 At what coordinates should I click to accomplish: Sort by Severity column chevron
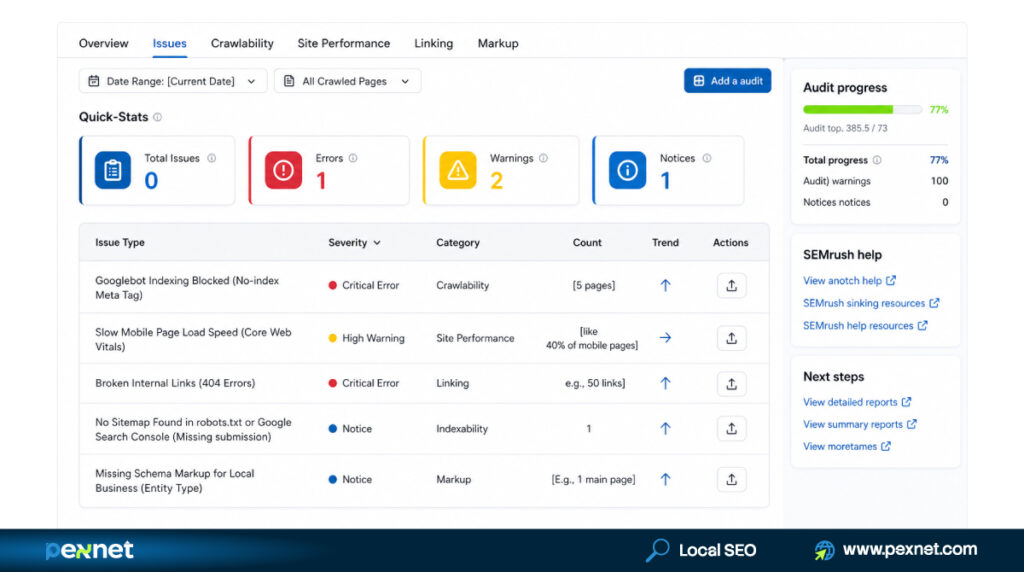tap(377, 243)
